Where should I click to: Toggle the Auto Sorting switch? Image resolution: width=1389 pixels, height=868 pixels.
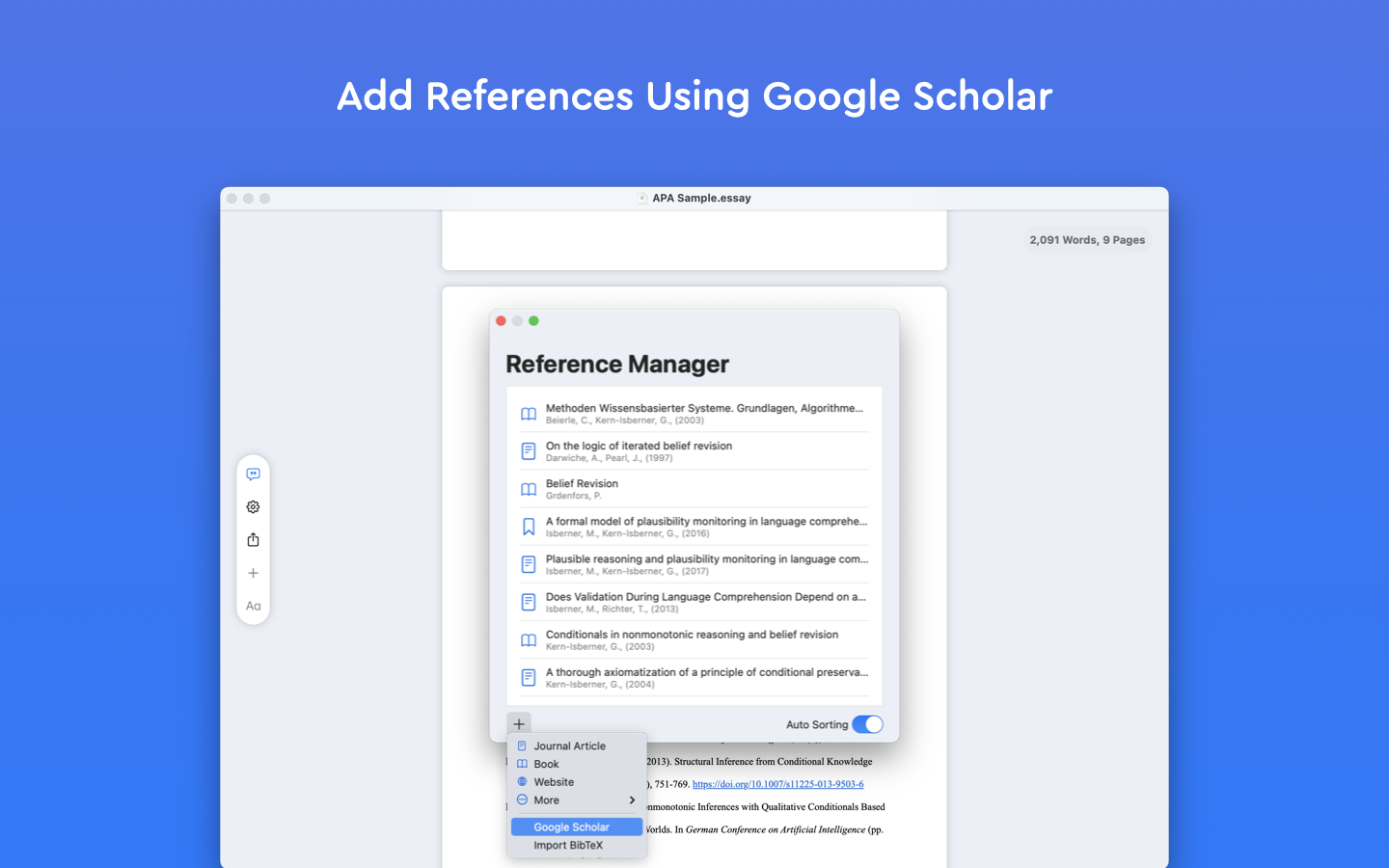867,724
